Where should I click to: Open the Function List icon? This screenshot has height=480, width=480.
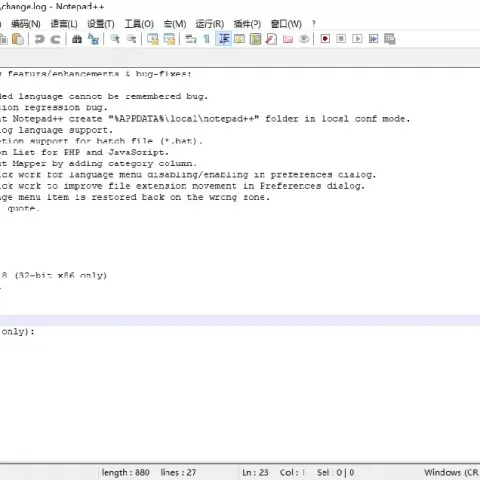[x=271, y=39]
